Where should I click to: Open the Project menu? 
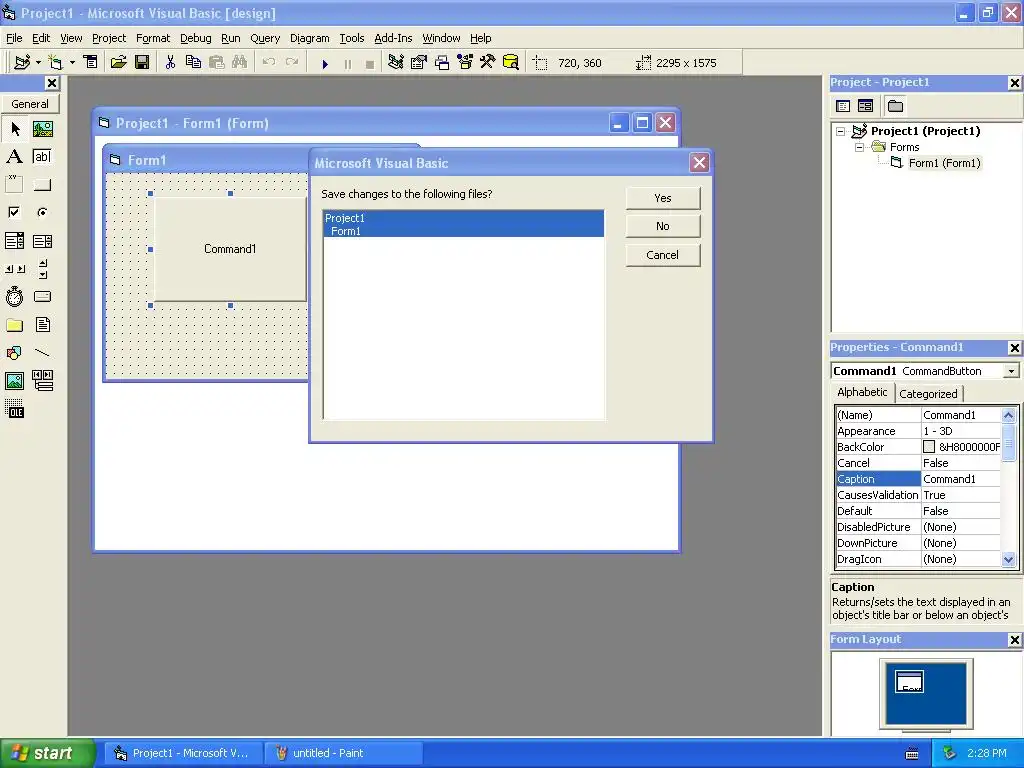click(108, 38)
